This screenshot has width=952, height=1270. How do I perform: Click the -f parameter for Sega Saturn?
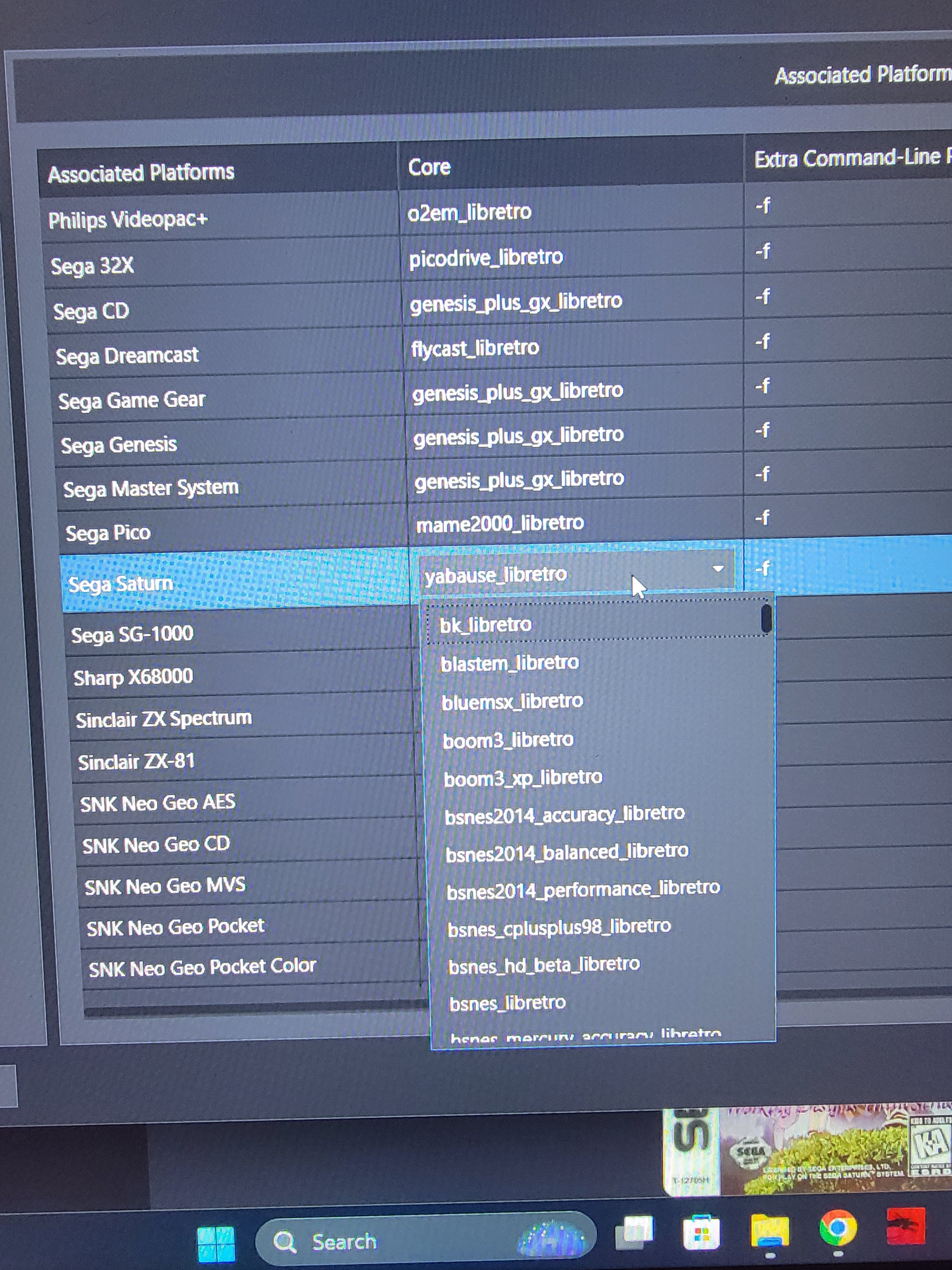pos(763,568)
